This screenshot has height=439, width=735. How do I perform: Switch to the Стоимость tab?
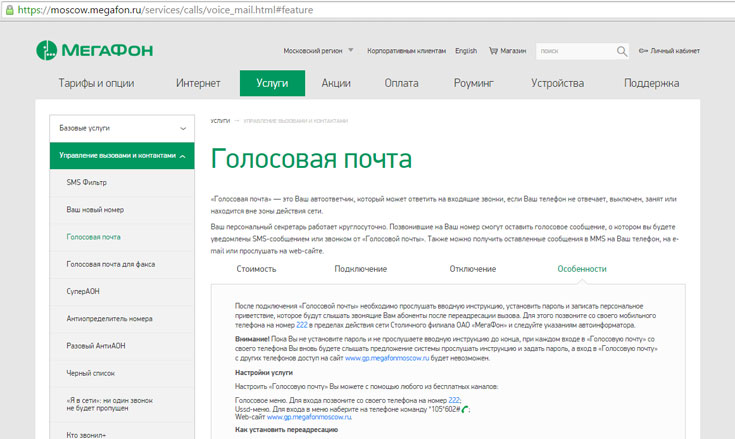tap(257, 269)
